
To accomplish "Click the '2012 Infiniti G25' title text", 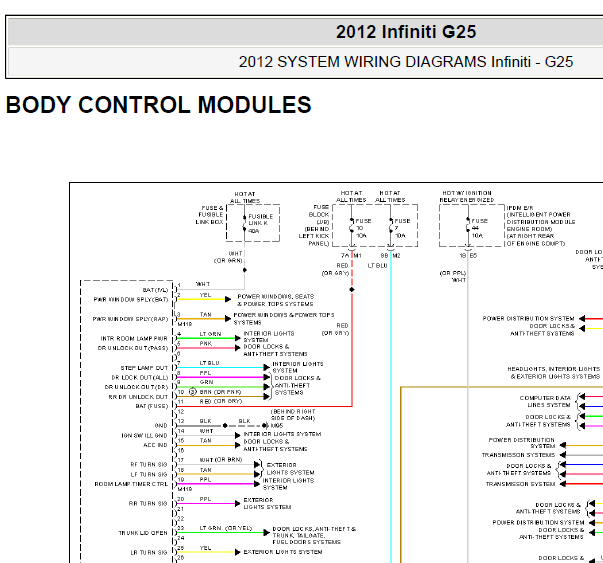I will coord(406,32).
